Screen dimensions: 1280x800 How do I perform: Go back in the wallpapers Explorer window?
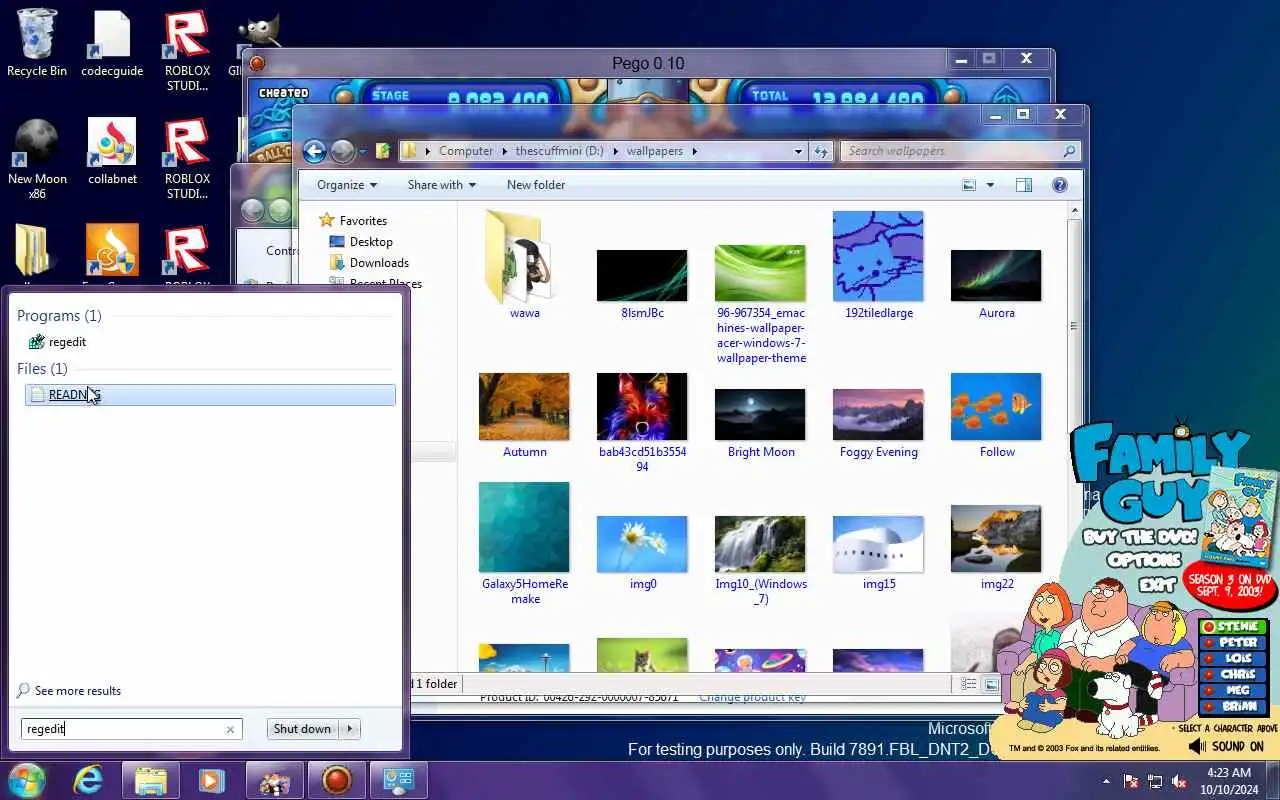(314, 151)
